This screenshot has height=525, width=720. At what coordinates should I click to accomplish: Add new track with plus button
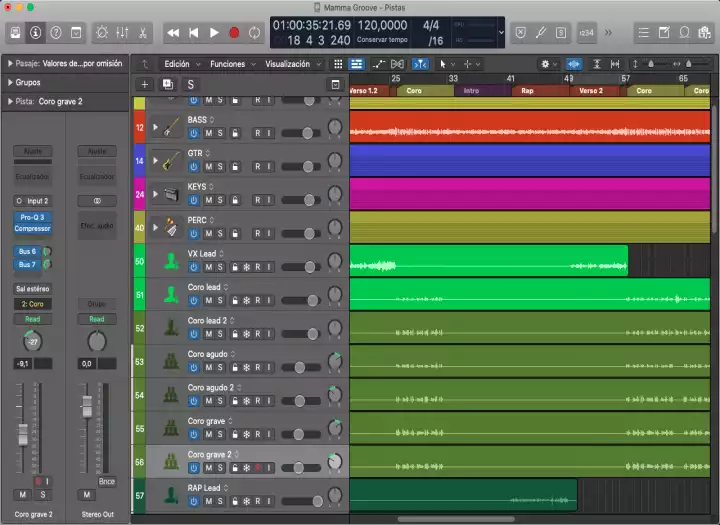coord(145,85)
